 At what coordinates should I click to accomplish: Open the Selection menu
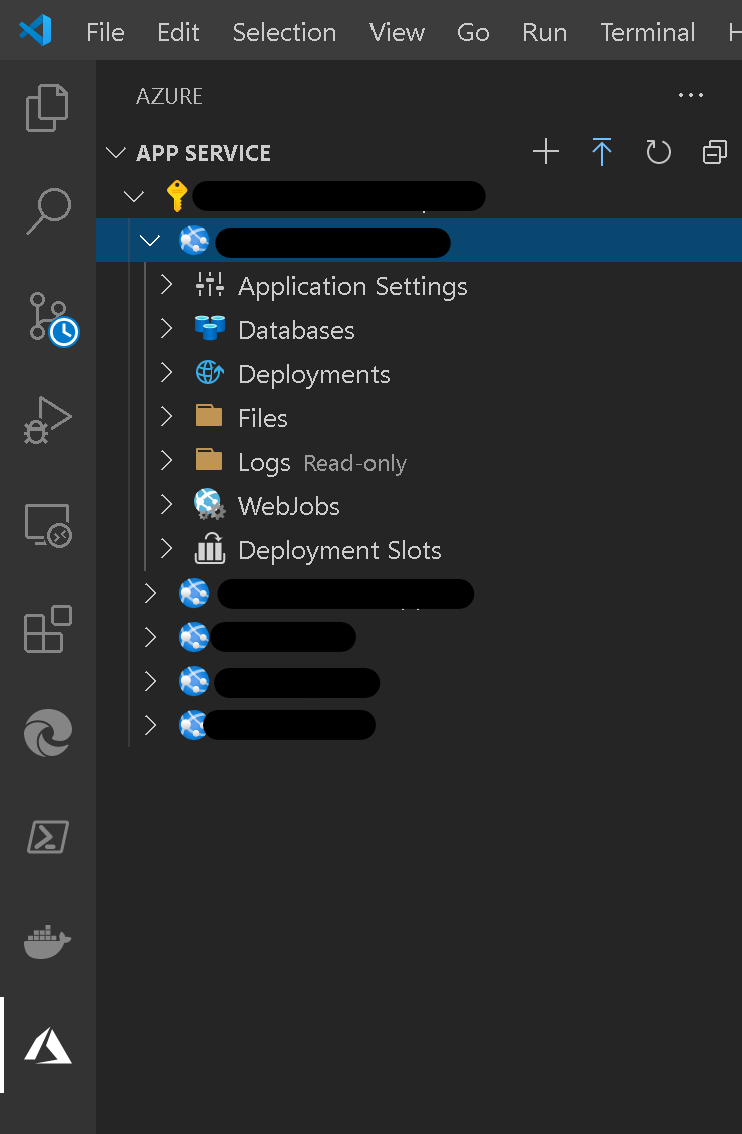[x=284, y=32]
